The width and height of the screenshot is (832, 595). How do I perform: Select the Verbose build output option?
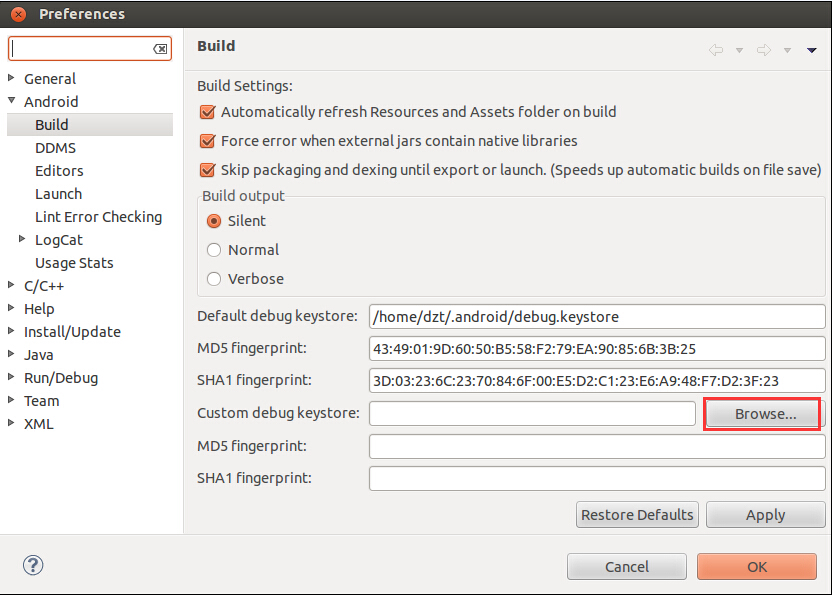(214, 279)
